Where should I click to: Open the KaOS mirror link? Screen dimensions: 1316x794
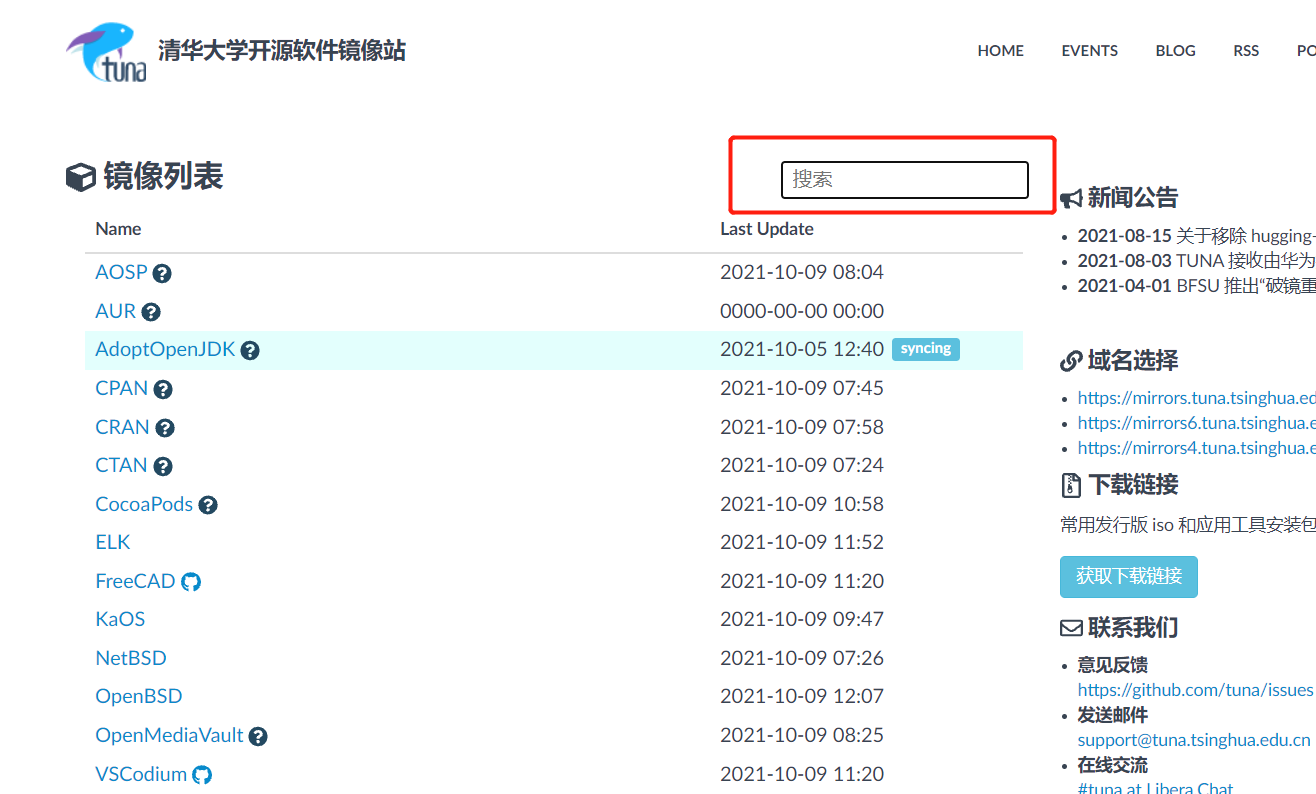120,619
